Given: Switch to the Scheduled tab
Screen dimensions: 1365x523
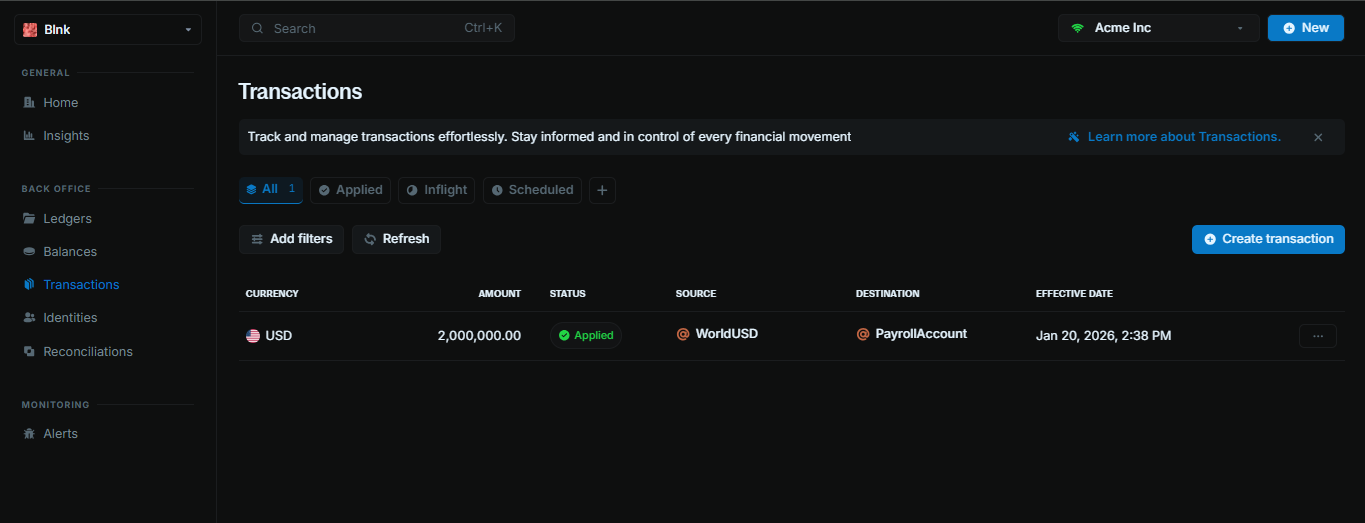Looking at the screenshot, I should coord(532,190).
